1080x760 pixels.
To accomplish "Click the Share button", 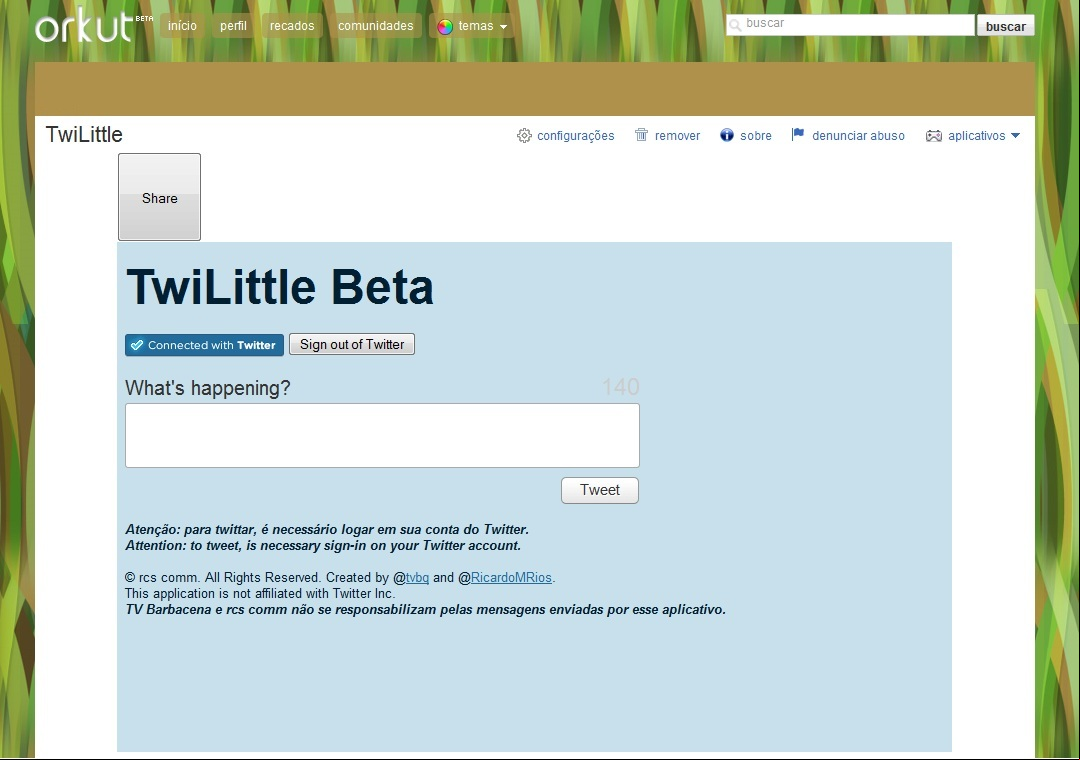I will click(x=159, y=197).
